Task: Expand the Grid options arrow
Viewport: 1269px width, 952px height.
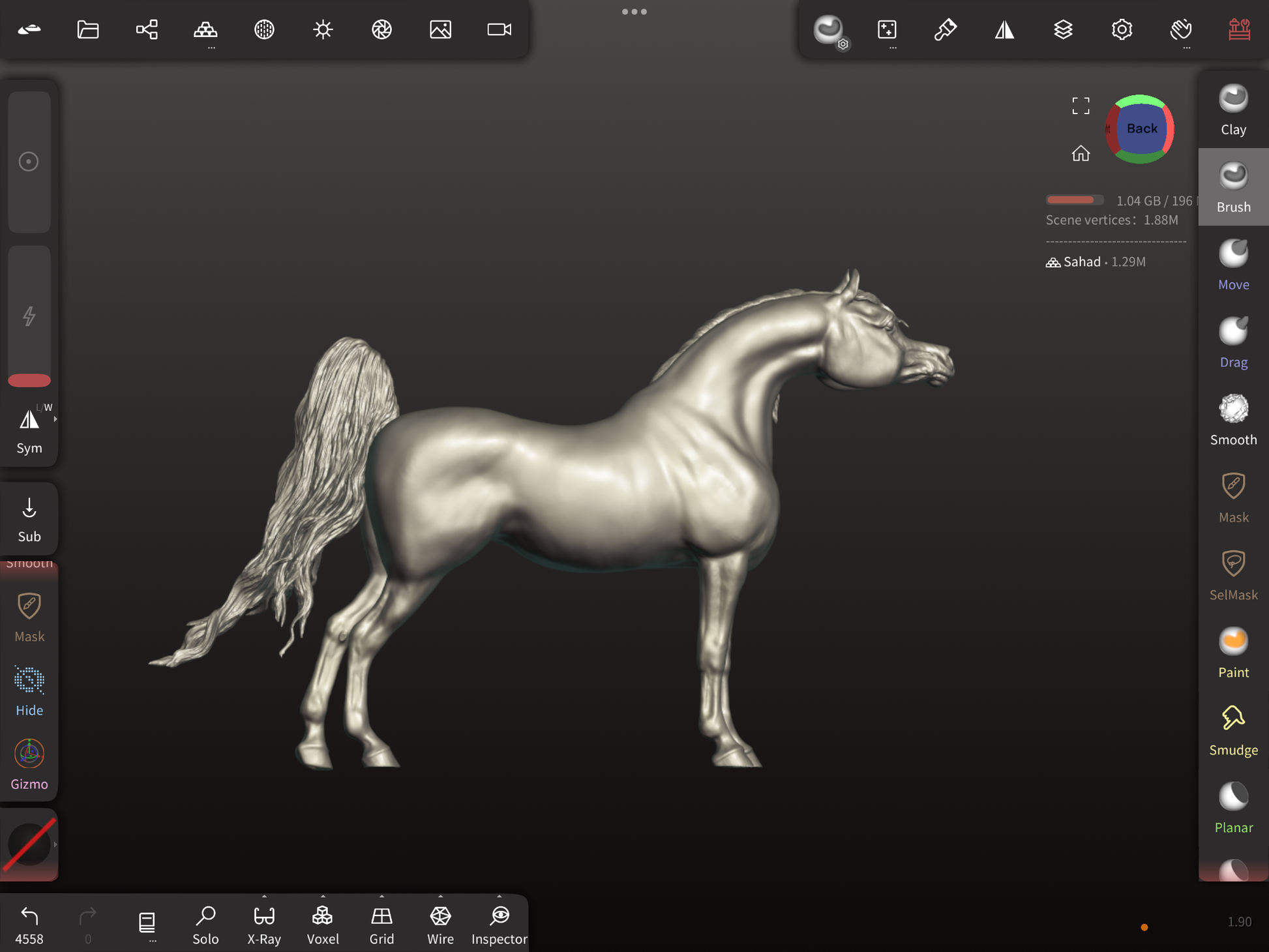Action: (381, 897)
